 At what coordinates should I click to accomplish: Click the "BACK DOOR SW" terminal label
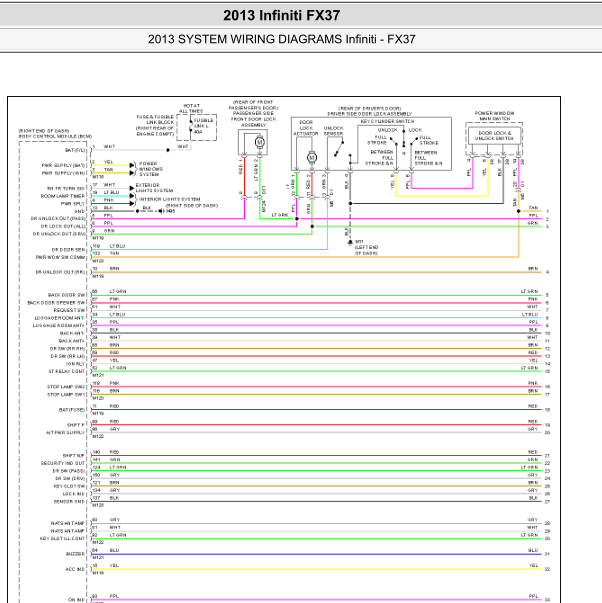67,295
